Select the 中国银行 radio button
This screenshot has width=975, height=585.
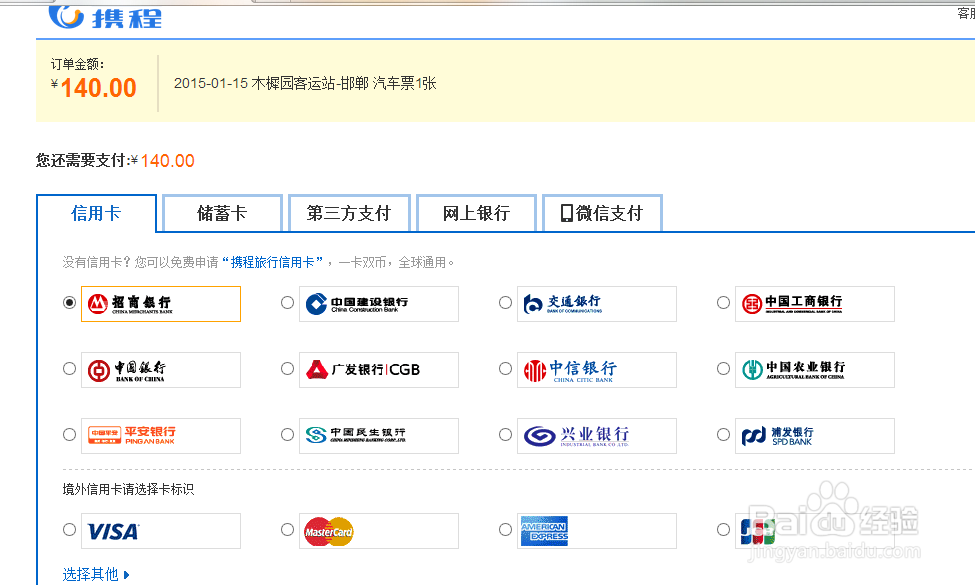point(70,369)
